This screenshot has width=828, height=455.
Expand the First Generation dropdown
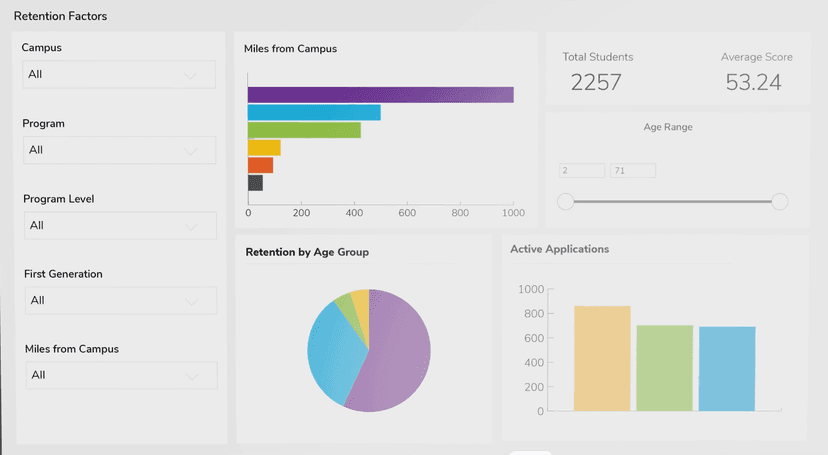coord(119,300)
